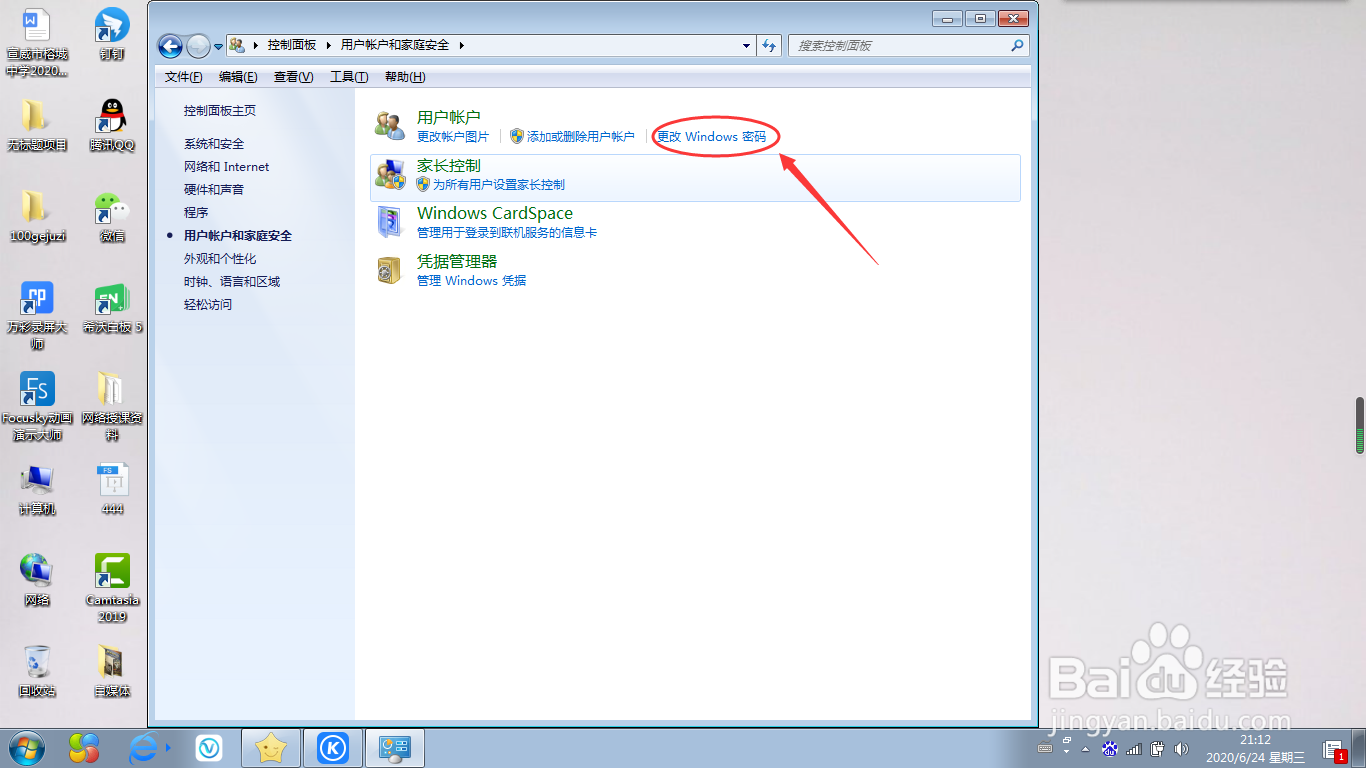Open the Windows Start button

pos(27,748)
